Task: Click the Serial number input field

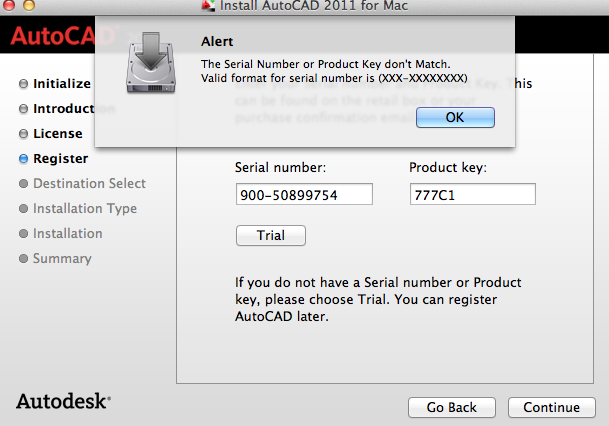Action: point(304,194)
